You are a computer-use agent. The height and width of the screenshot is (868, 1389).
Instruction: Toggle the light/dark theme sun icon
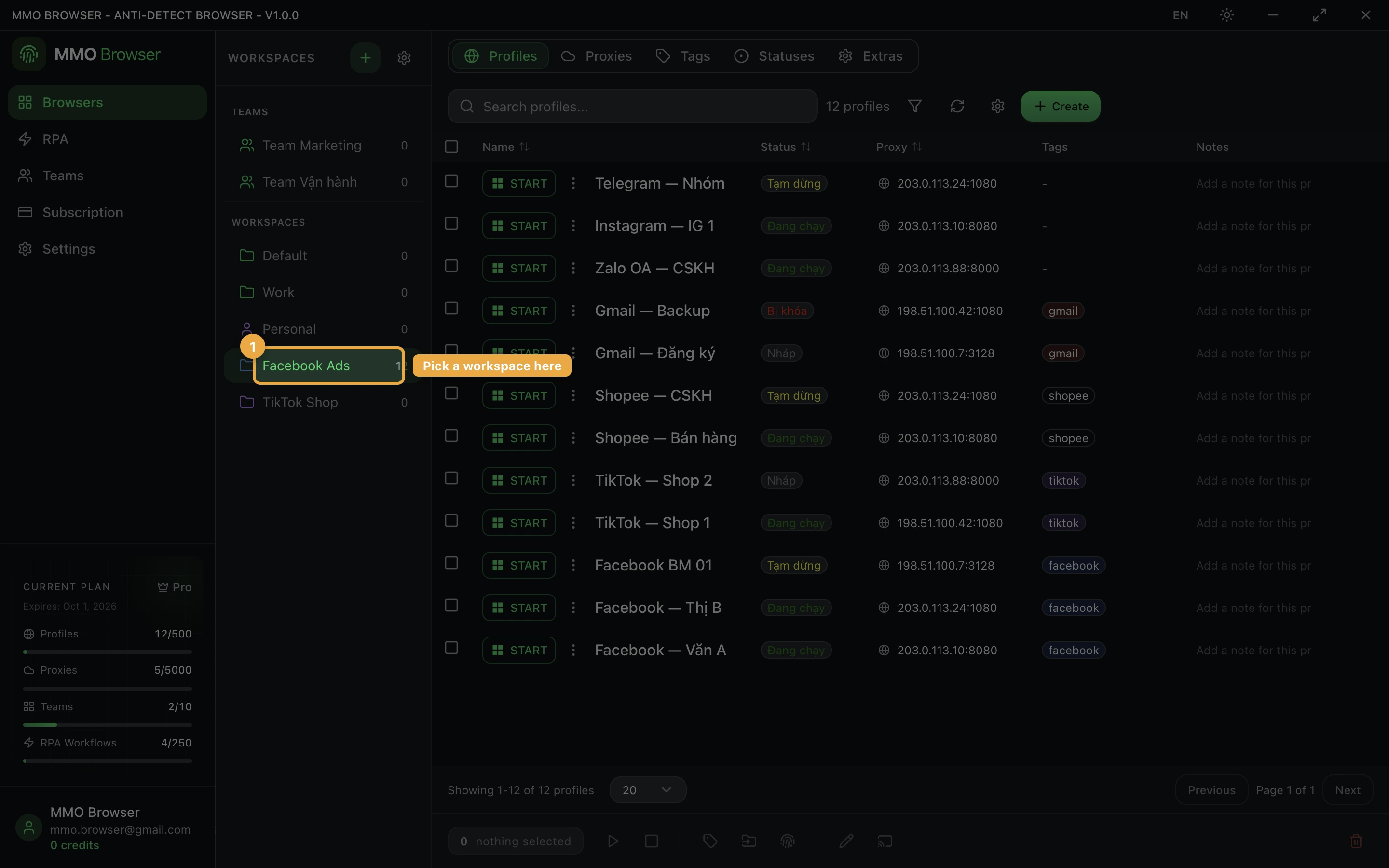pos(1226,15)
